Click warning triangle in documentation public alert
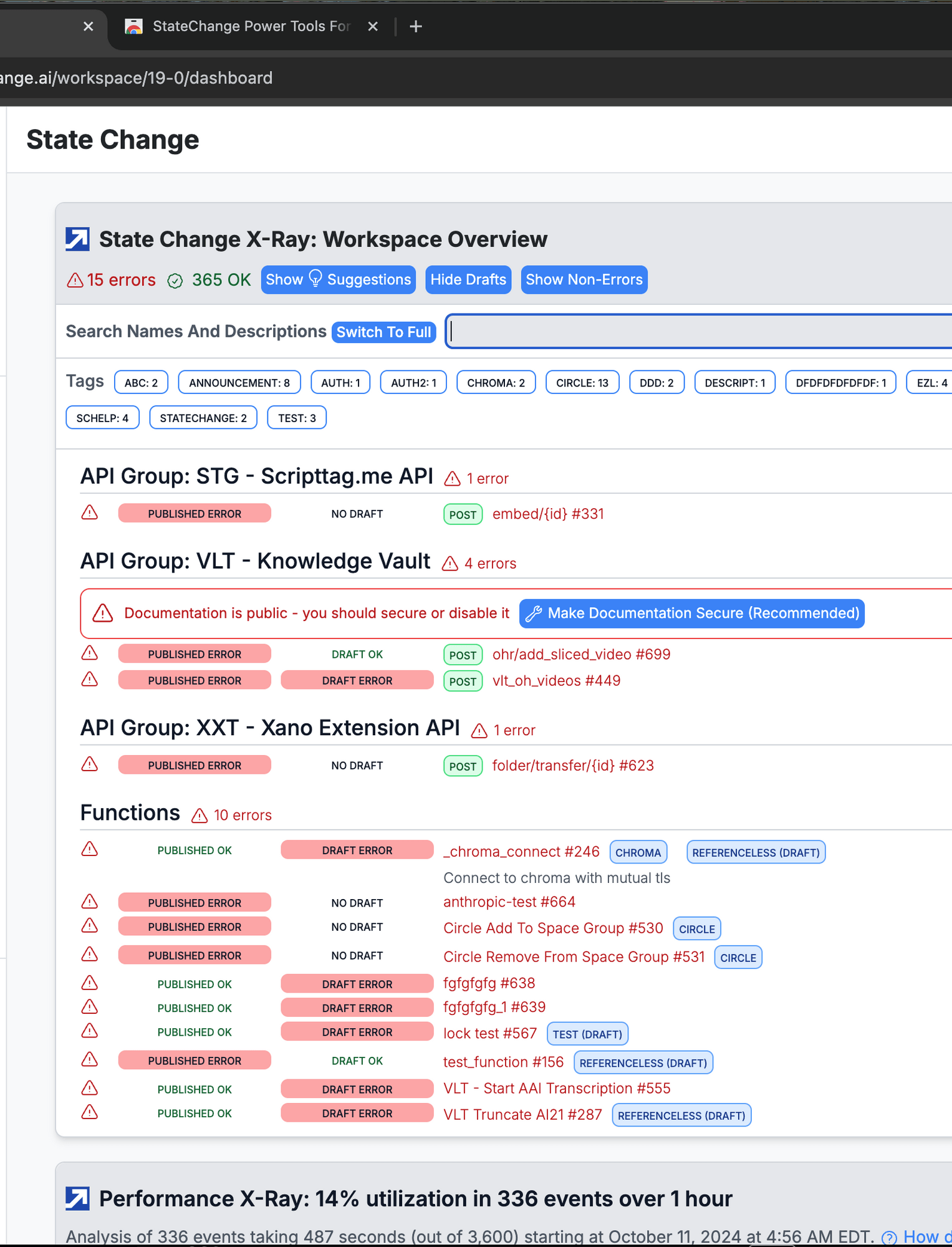The height and width of the screenshot is (1247, 952). coord(103,614)
